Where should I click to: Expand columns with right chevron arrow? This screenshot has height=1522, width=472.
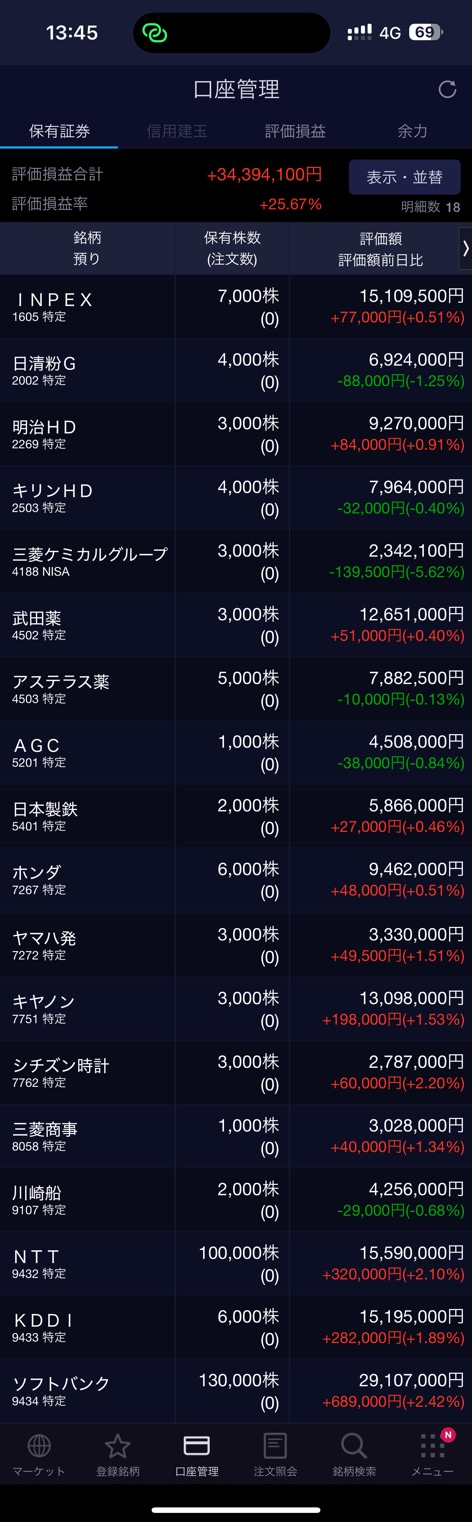(x=465, y=249)
